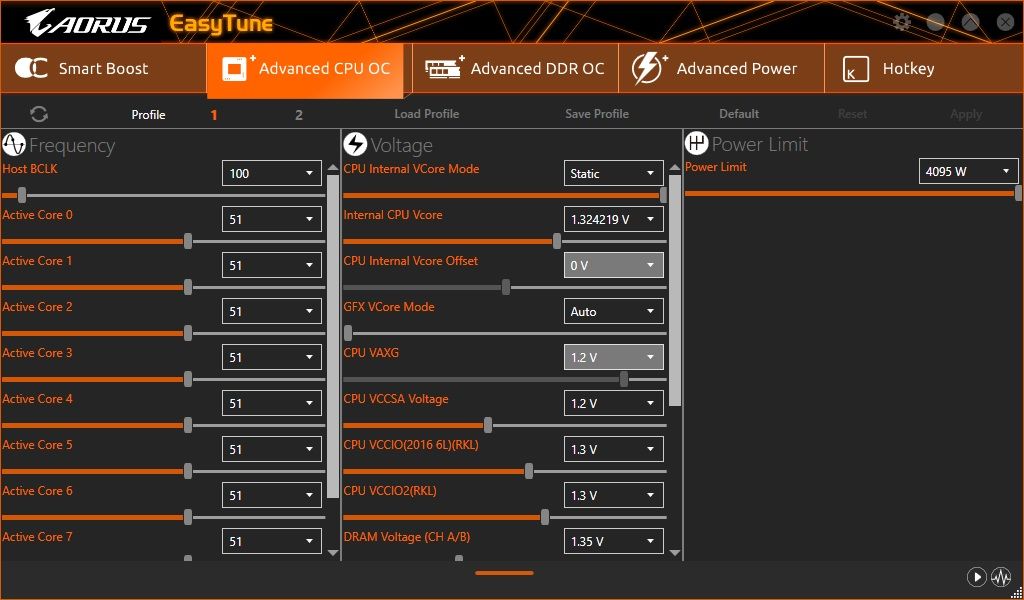
Task: Open CPU VCCIO(2016 6L)(RKL) dropdown
Action: click(614, 449)
